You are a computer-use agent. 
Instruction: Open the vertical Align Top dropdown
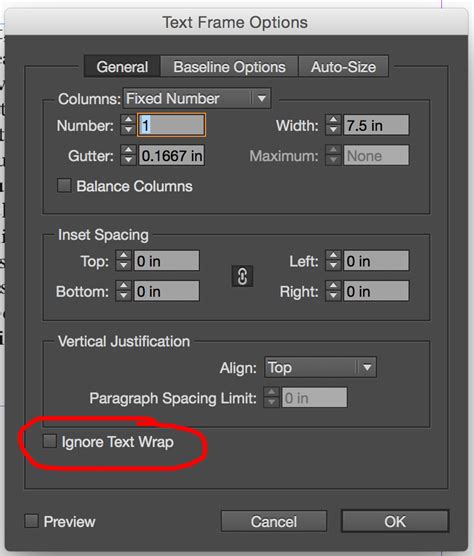(x=320, y=367)
